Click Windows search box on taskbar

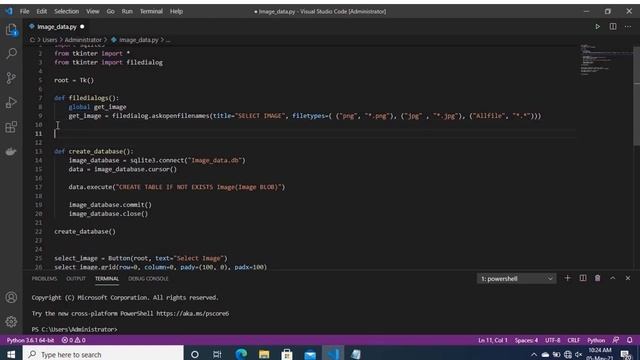pyautogui.click(x=103, y=354)
